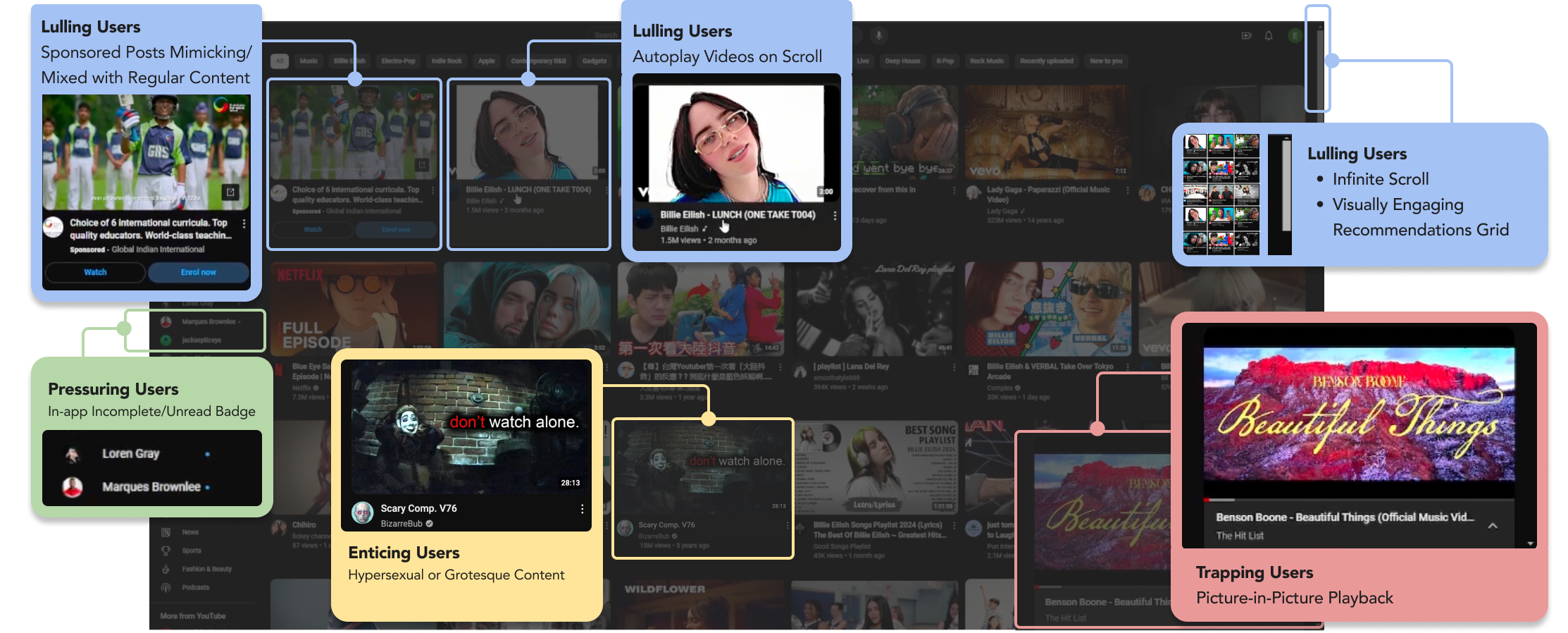Click the mini player red progress bar
This screenshot has width=1568, height=633.
[1219, 500]
